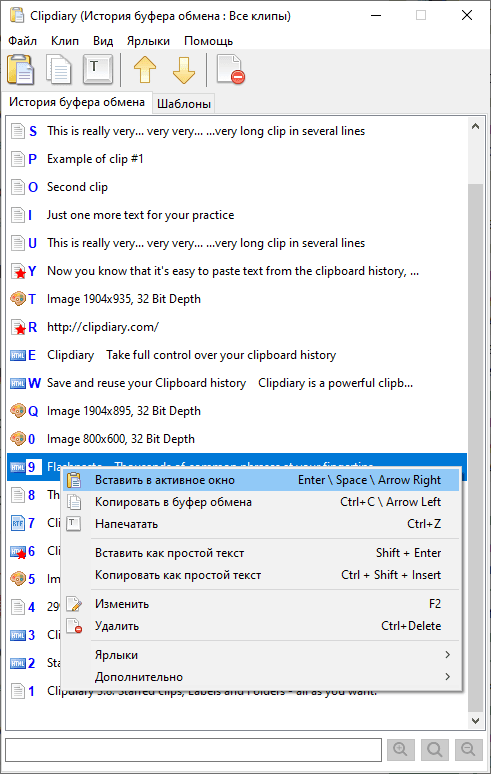
Task: Switch to the Шаблоны tab
Action: [184, 104]
